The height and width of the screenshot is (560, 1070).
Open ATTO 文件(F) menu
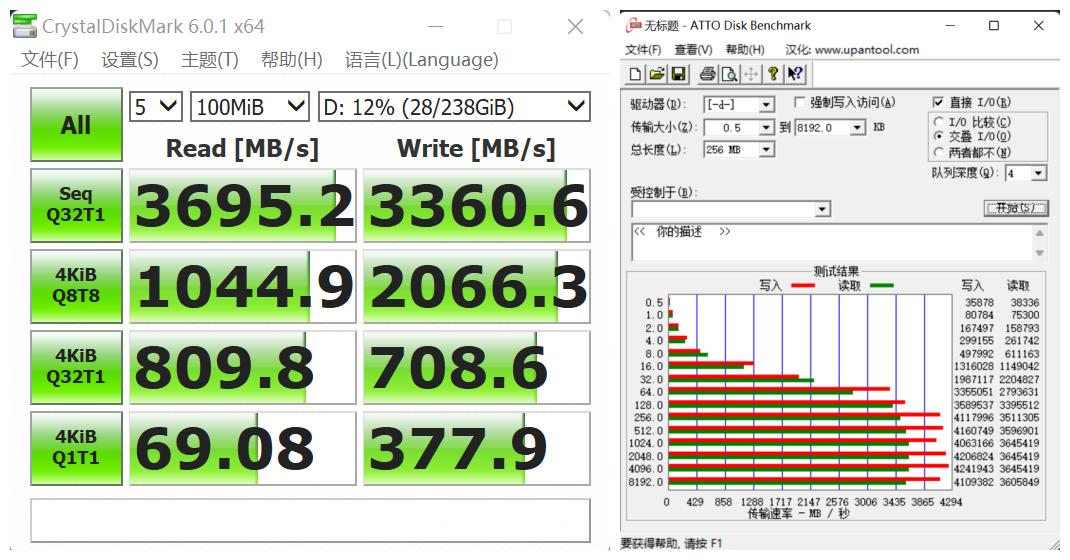coord(643,50)
